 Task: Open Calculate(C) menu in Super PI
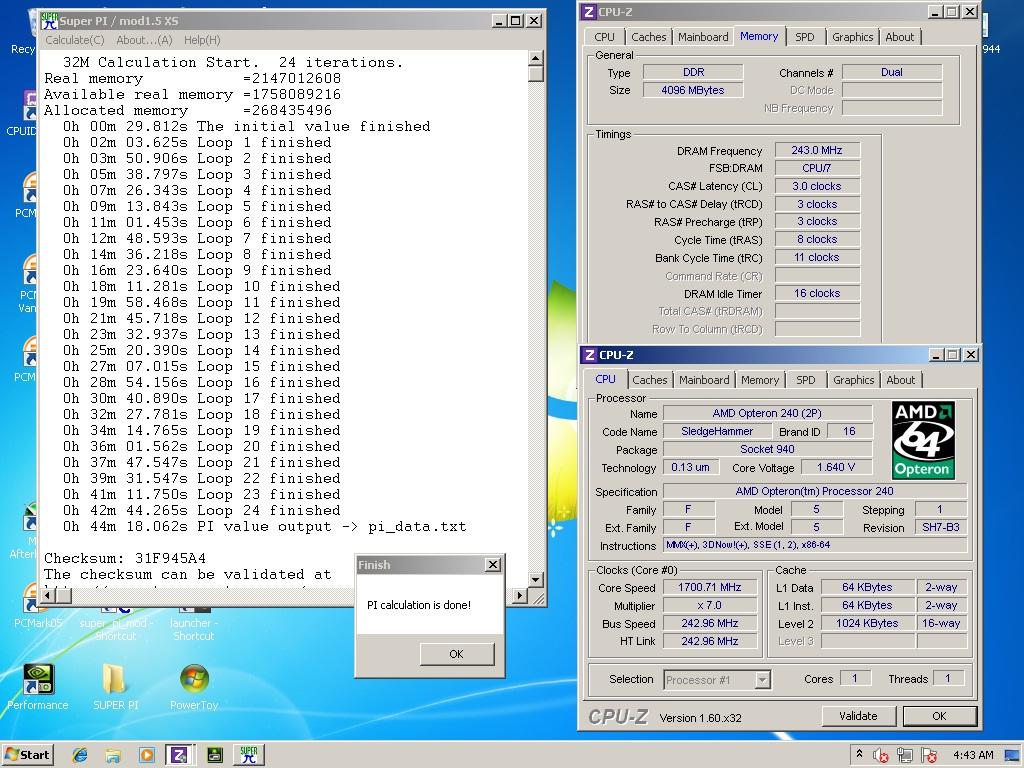(x=74, y=40)
